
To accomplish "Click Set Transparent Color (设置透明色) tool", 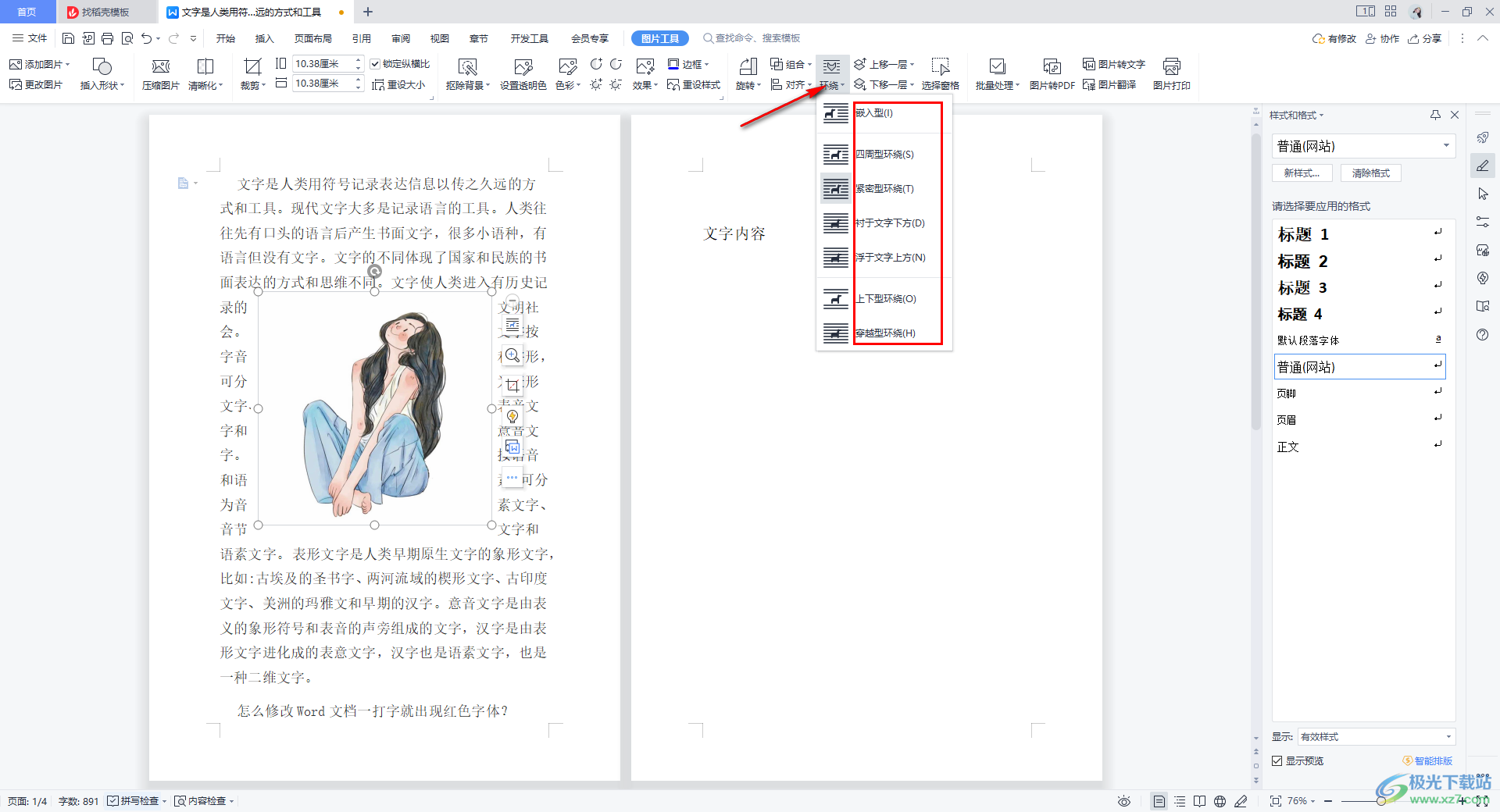I will click(523, 75).
